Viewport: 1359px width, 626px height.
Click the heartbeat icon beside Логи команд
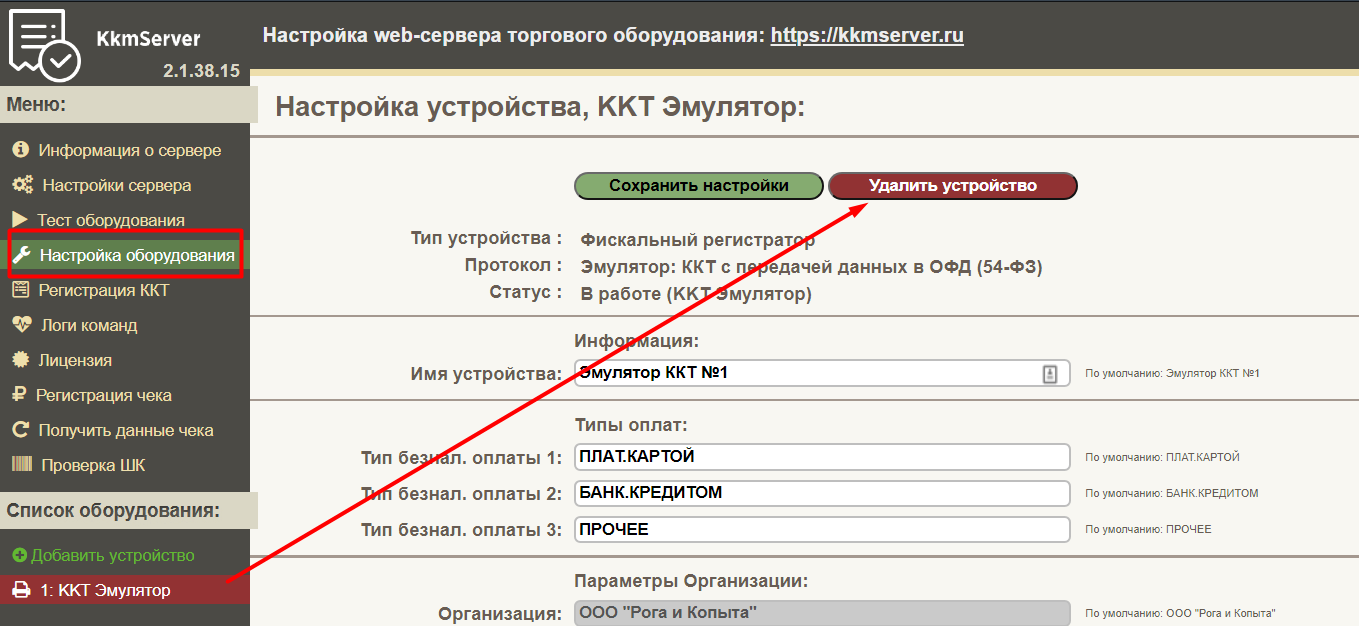(x=22, y=325)
